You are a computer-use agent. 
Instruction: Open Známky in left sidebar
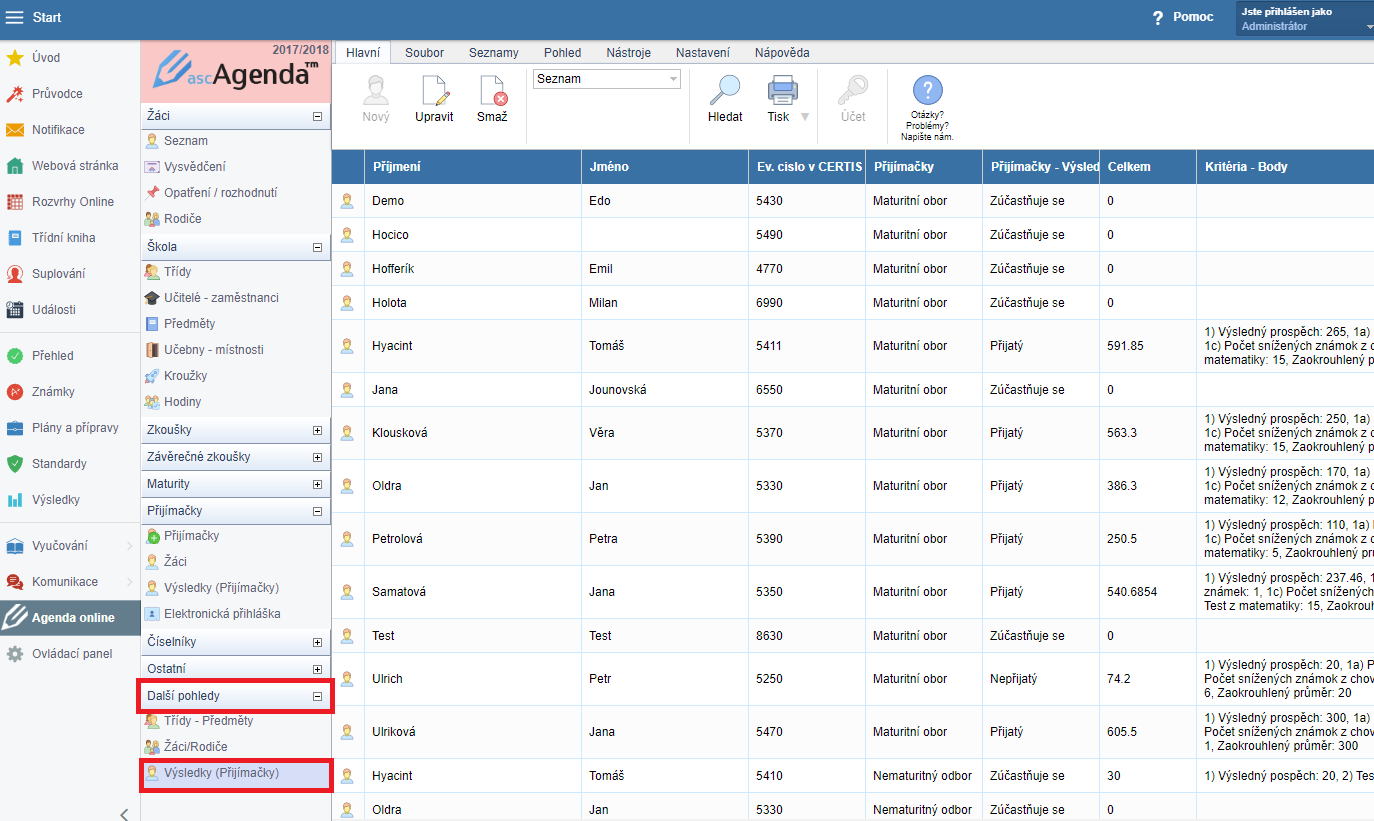point(53,392)
